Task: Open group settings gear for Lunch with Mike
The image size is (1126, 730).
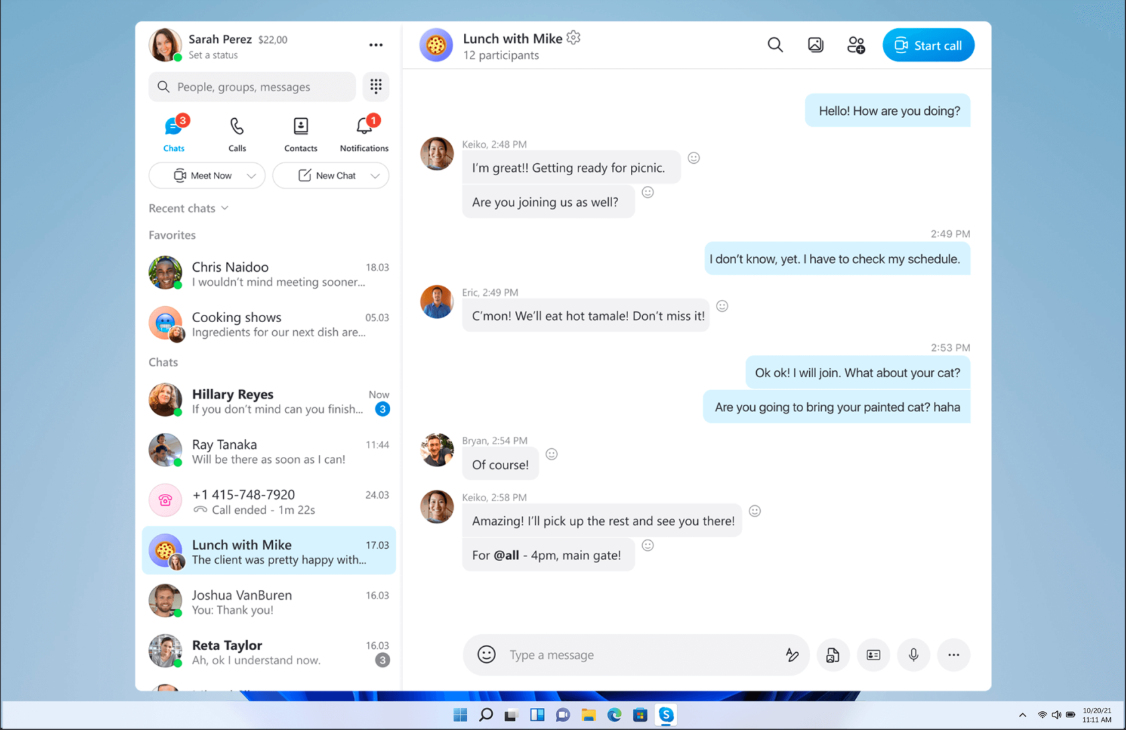Action: point(573,38)
